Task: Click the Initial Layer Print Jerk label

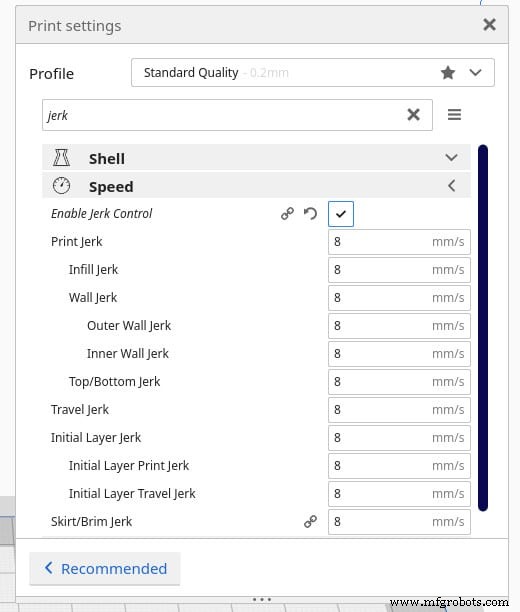Action: click(129, 466)
